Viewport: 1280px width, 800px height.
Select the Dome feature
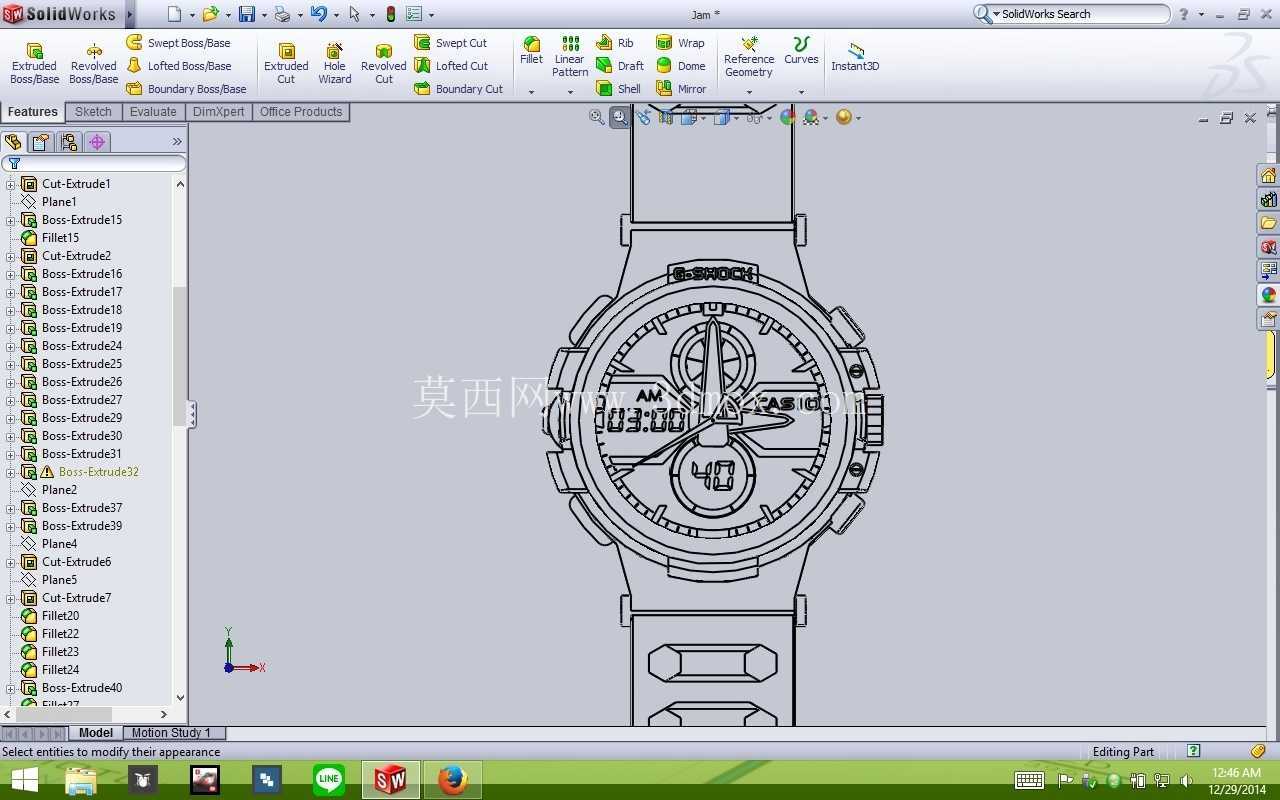[681, 66]
